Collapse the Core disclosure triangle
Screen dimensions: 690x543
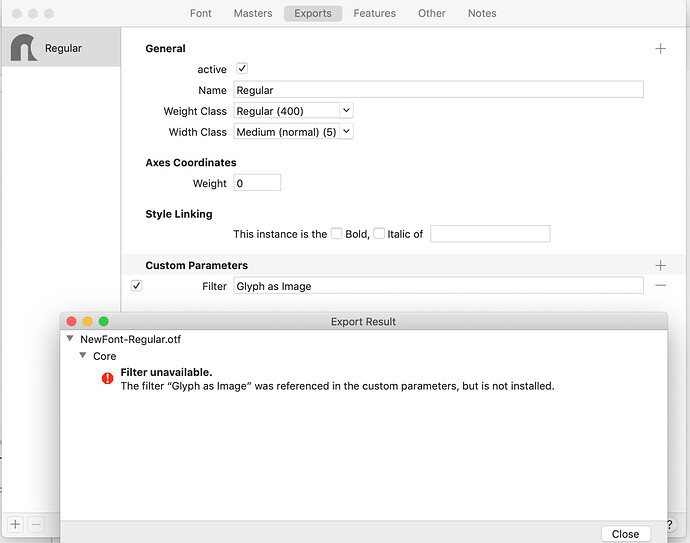pyautogui.click(x=83, y=355)
